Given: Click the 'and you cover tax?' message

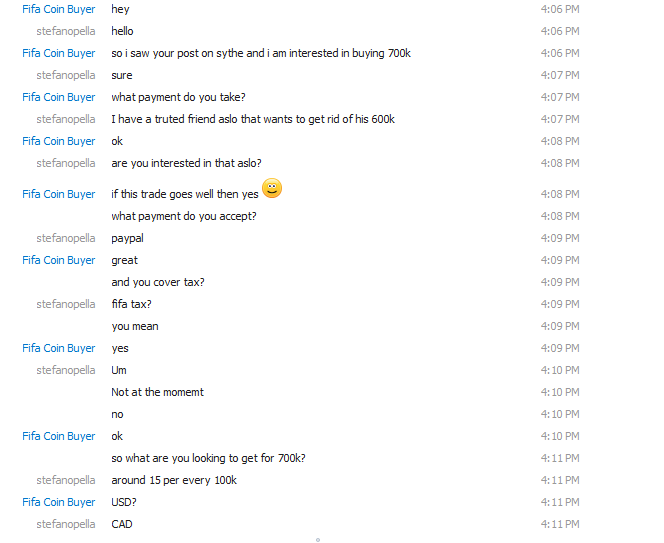Looking at the screenshot, I should tap(158, 282).
